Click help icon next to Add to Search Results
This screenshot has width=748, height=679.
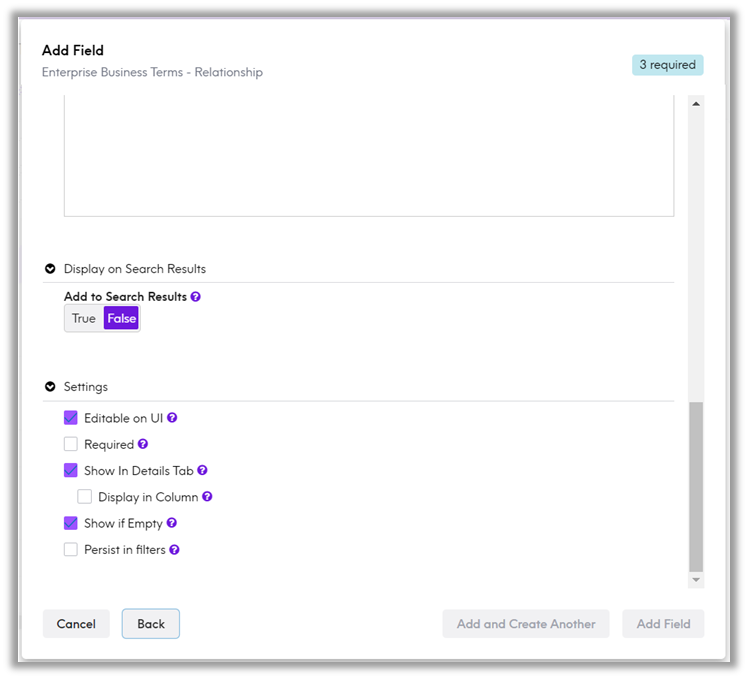point(196,297)
